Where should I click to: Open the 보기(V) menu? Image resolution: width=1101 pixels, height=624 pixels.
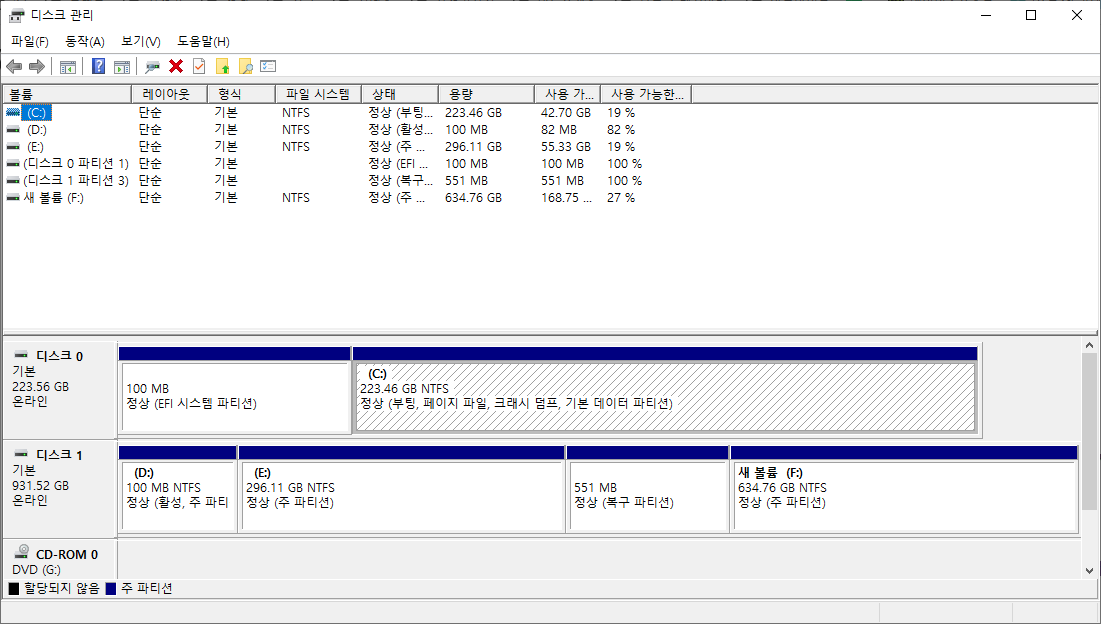[140, 41]
